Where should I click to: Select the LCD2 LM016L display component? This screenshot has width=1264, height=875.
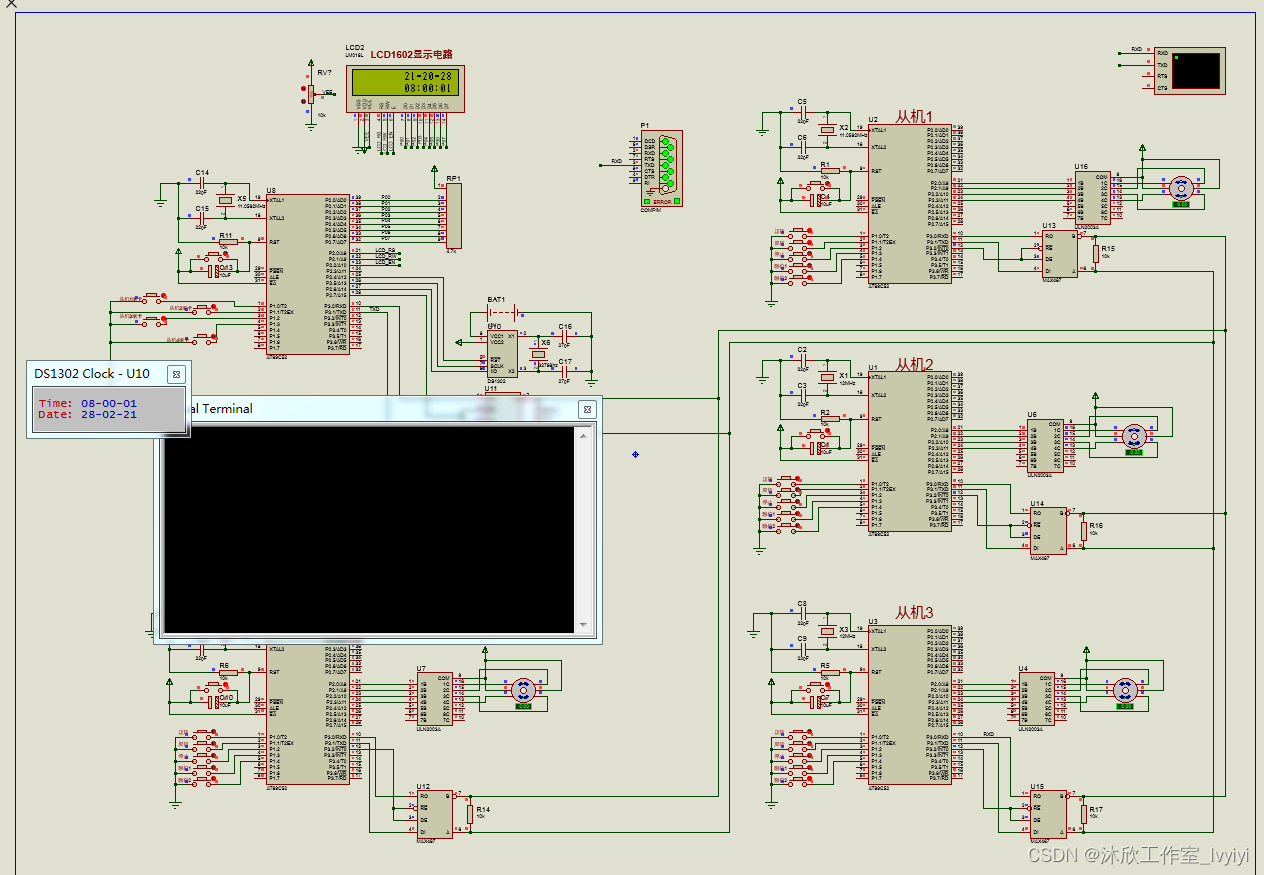406,88
